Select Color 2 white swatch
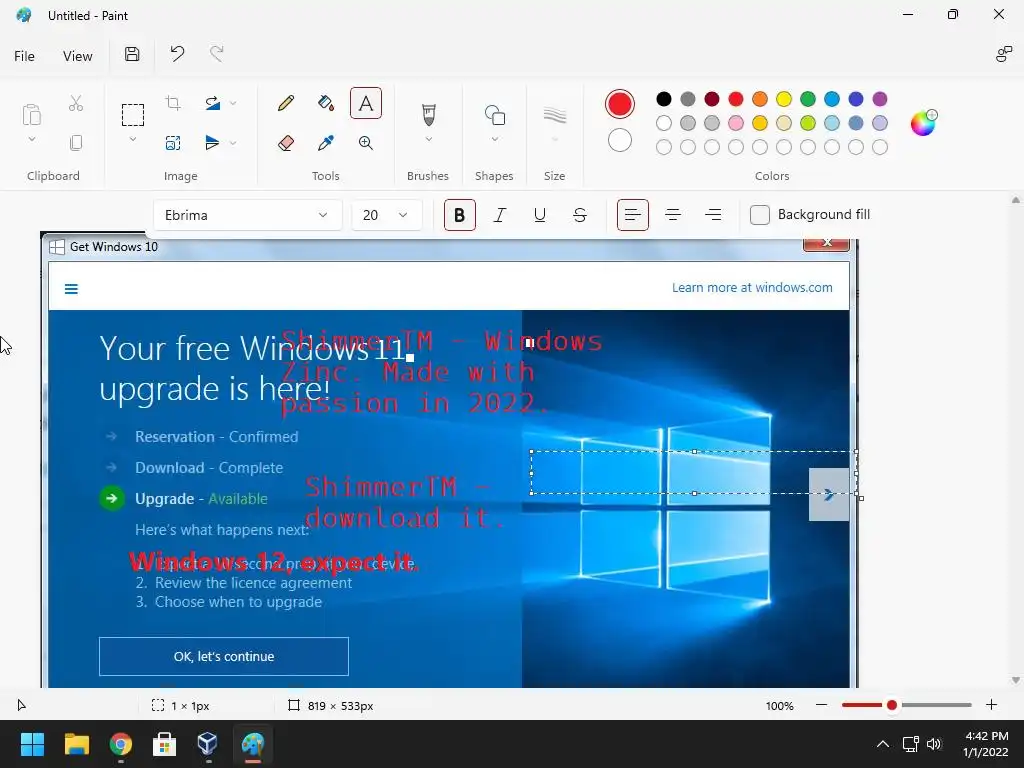1024x768 pixels. (620, 140)
